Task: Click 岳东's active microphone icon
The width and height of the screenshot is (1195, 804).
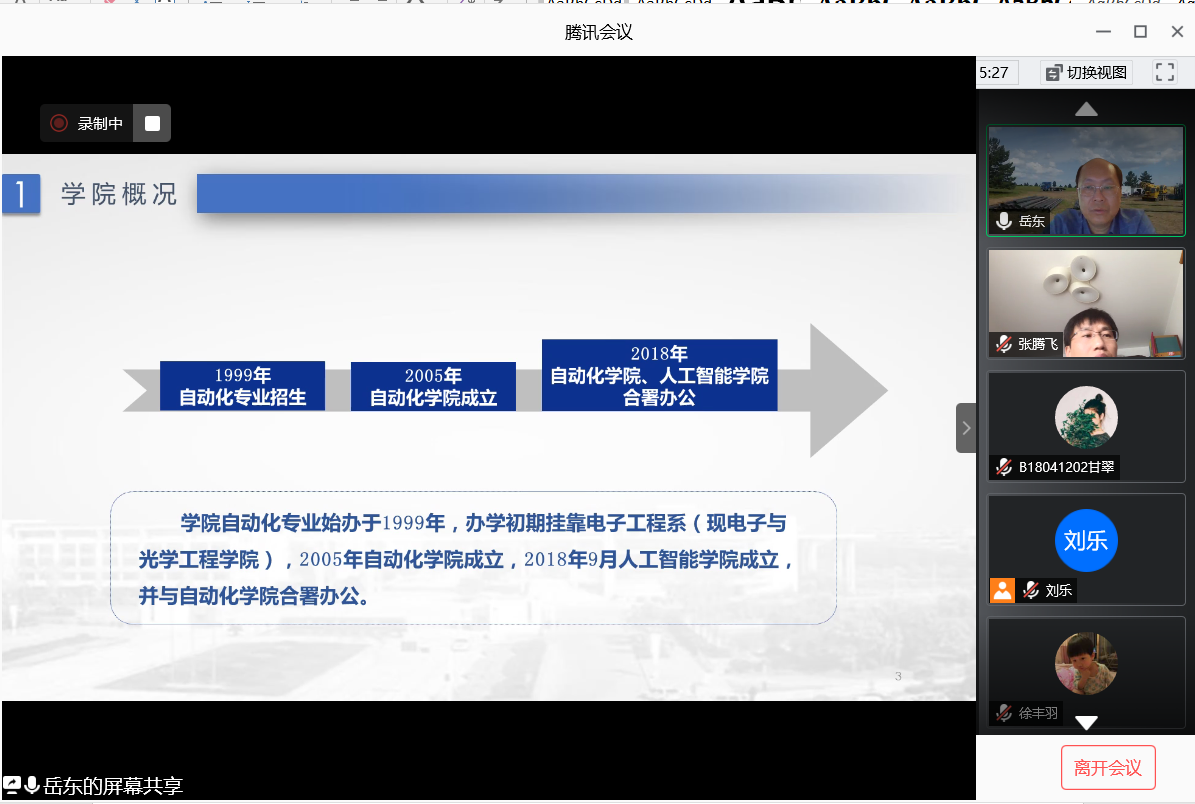Action: 1004,221
